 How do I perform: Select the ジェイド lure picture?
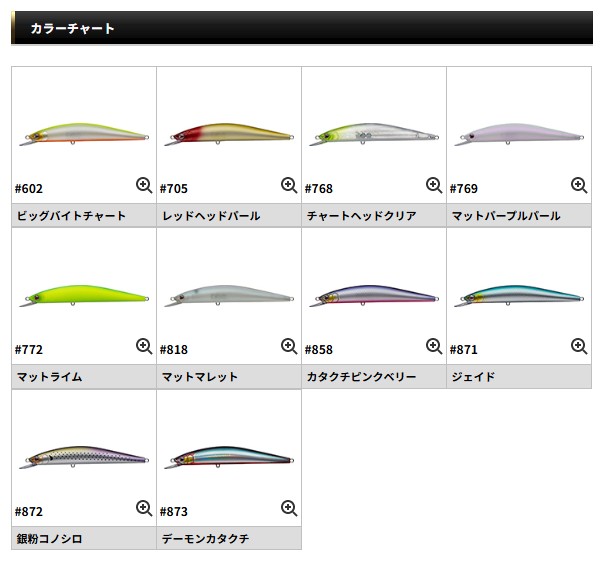click(x=519, y=297)
